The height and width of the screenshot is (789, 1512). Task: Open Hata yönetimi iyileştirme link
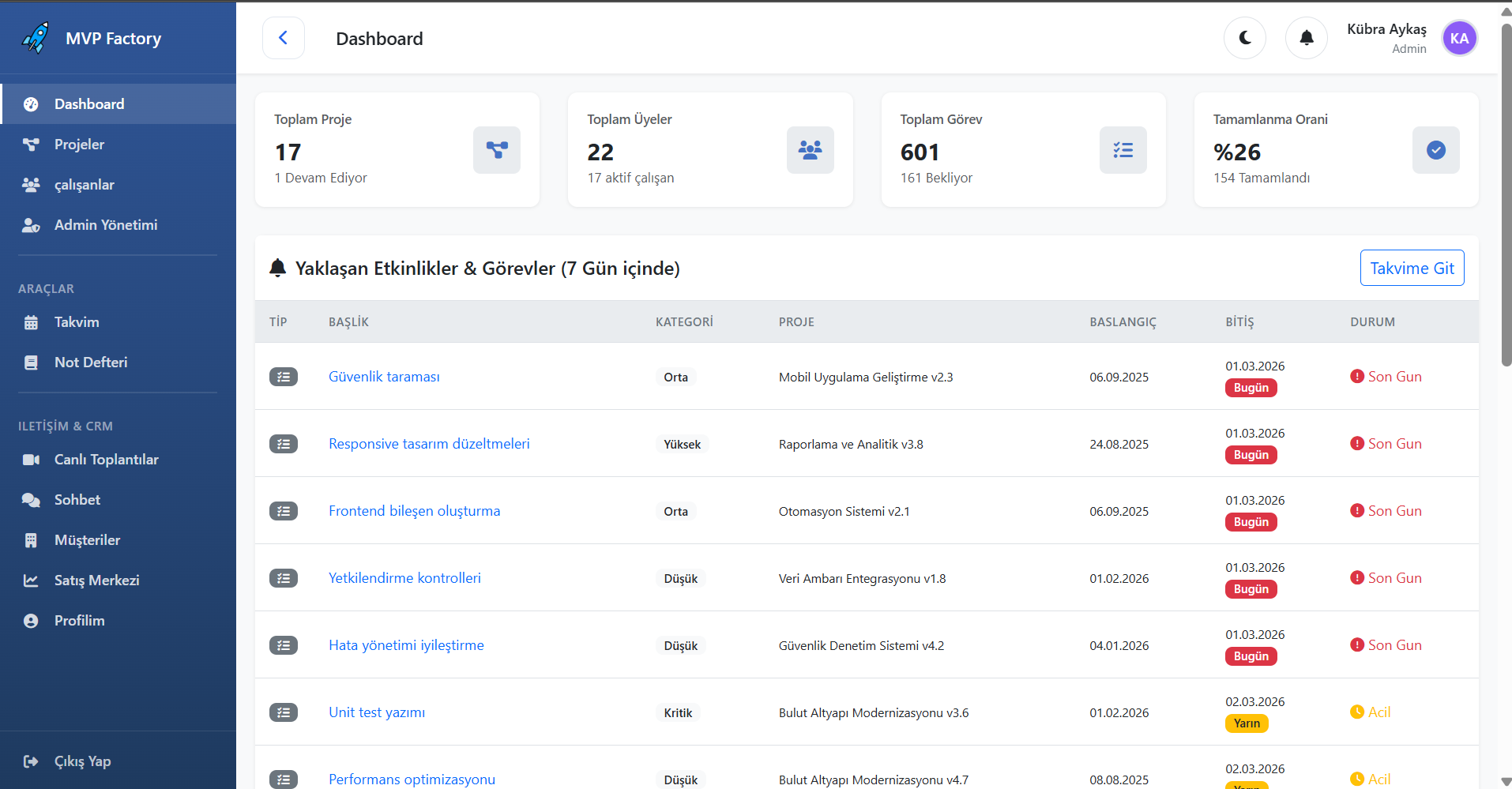click(406, 645)
